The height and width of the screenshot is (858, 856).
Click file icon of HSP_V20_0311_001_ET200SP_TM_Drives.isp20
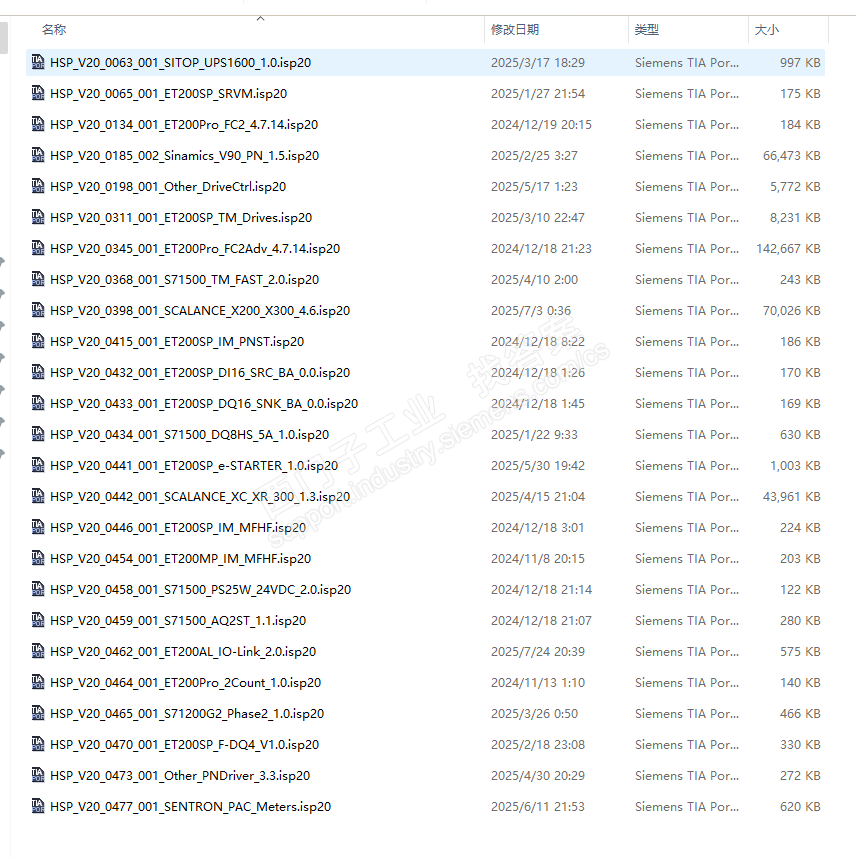(x=38, y=217)
